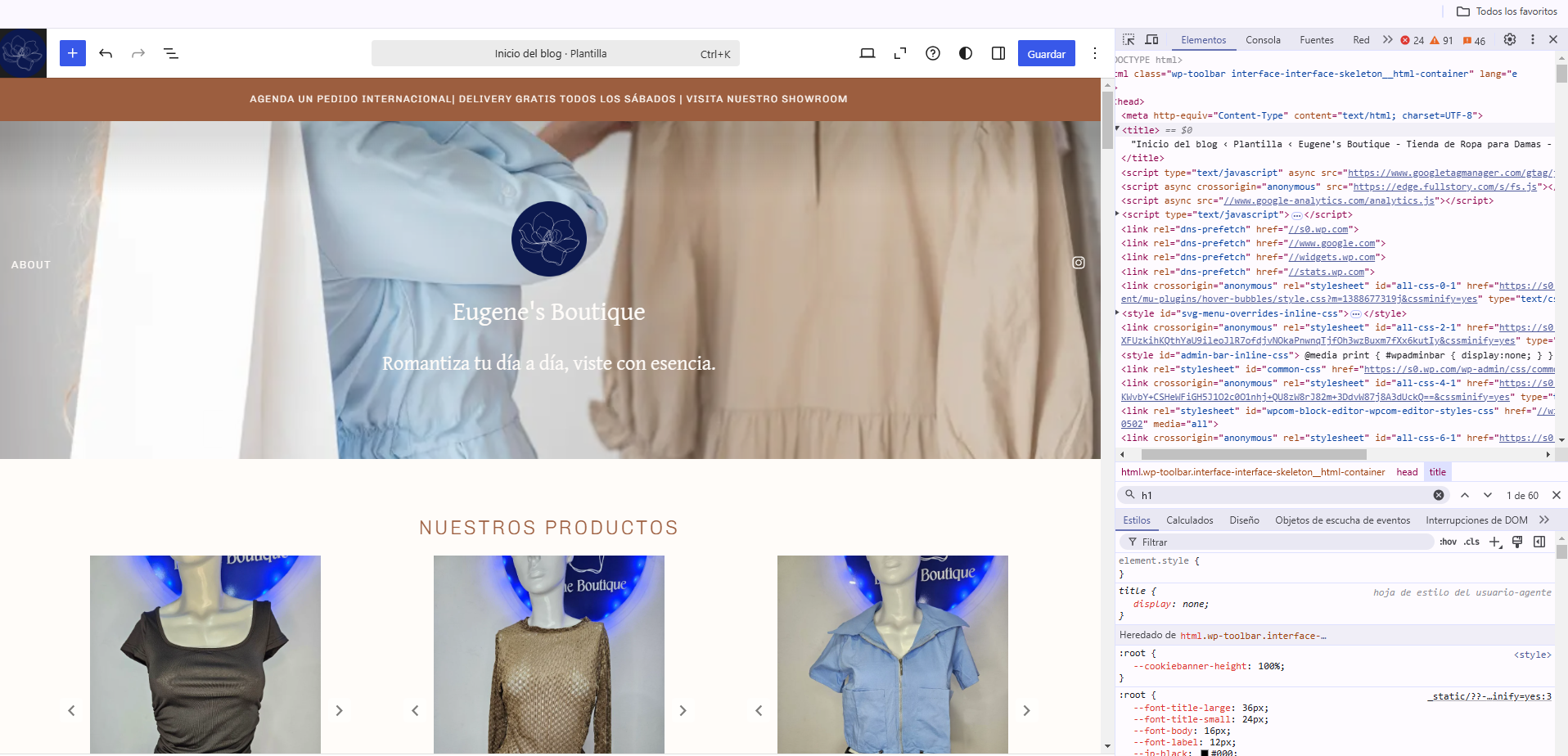Undo the last editor change
Image resolution: width=1568 pixels, height=756 pixels.
click(x=106, y=53)
